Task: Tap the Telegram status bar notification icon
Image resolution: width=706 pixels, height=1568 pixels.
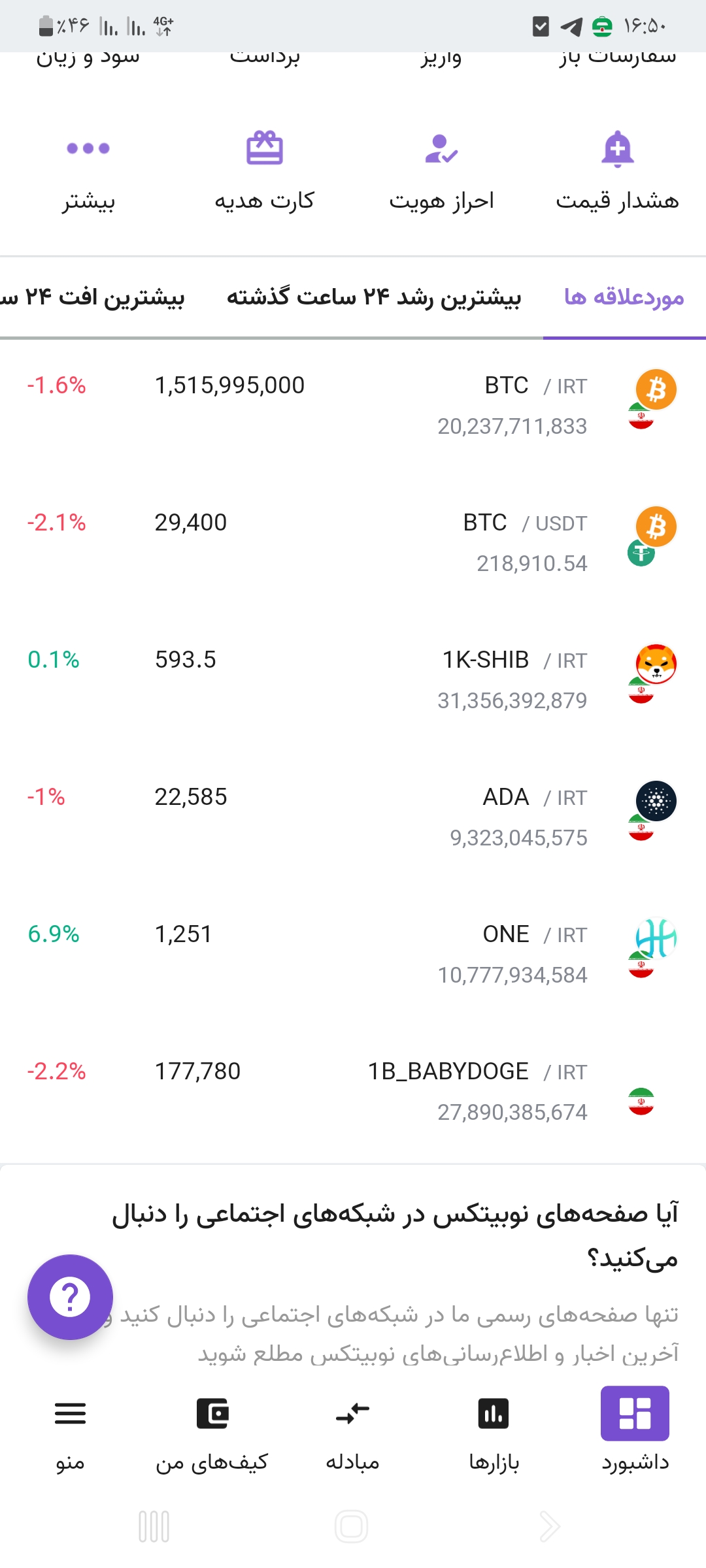Action: pos(571,27)
